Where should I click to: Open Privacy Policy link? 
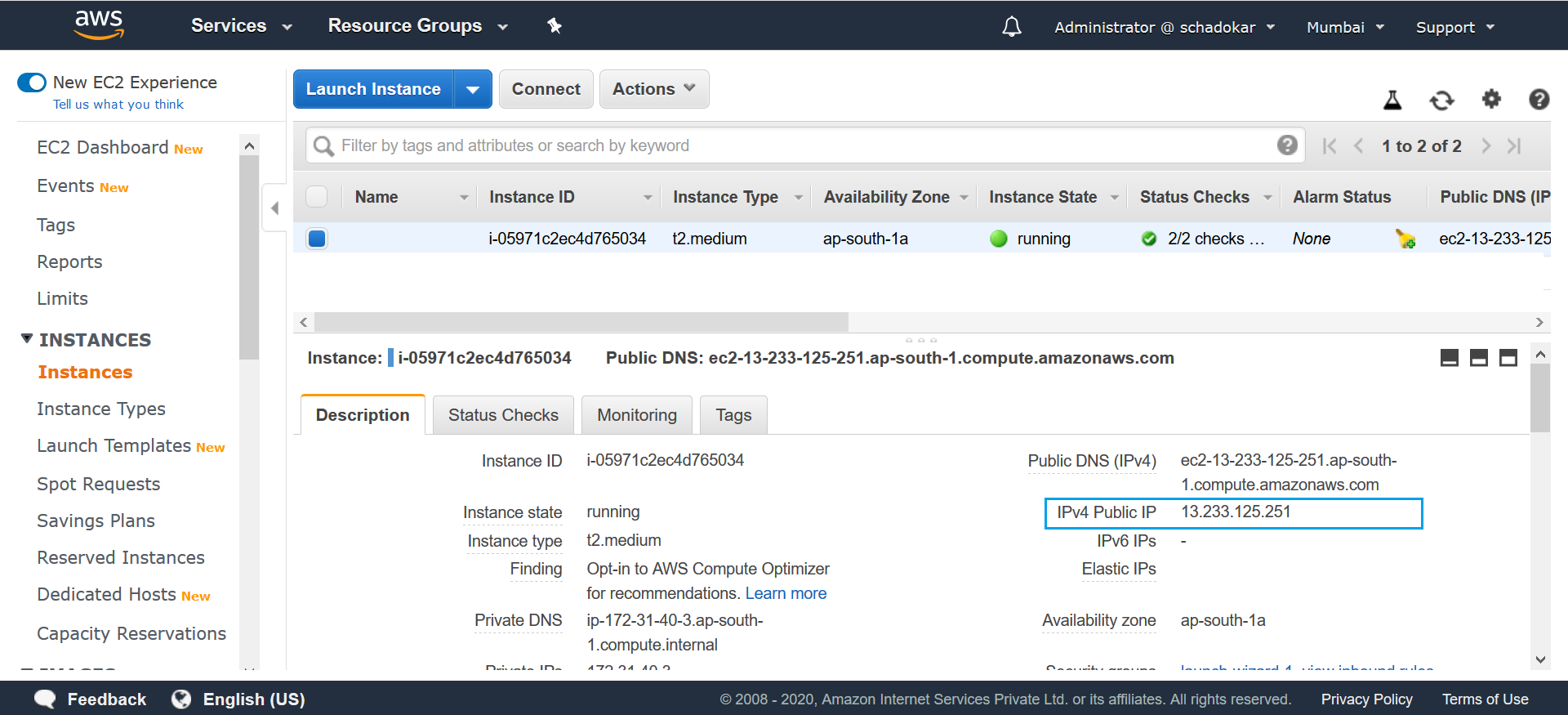click(x=1367, y=699)
